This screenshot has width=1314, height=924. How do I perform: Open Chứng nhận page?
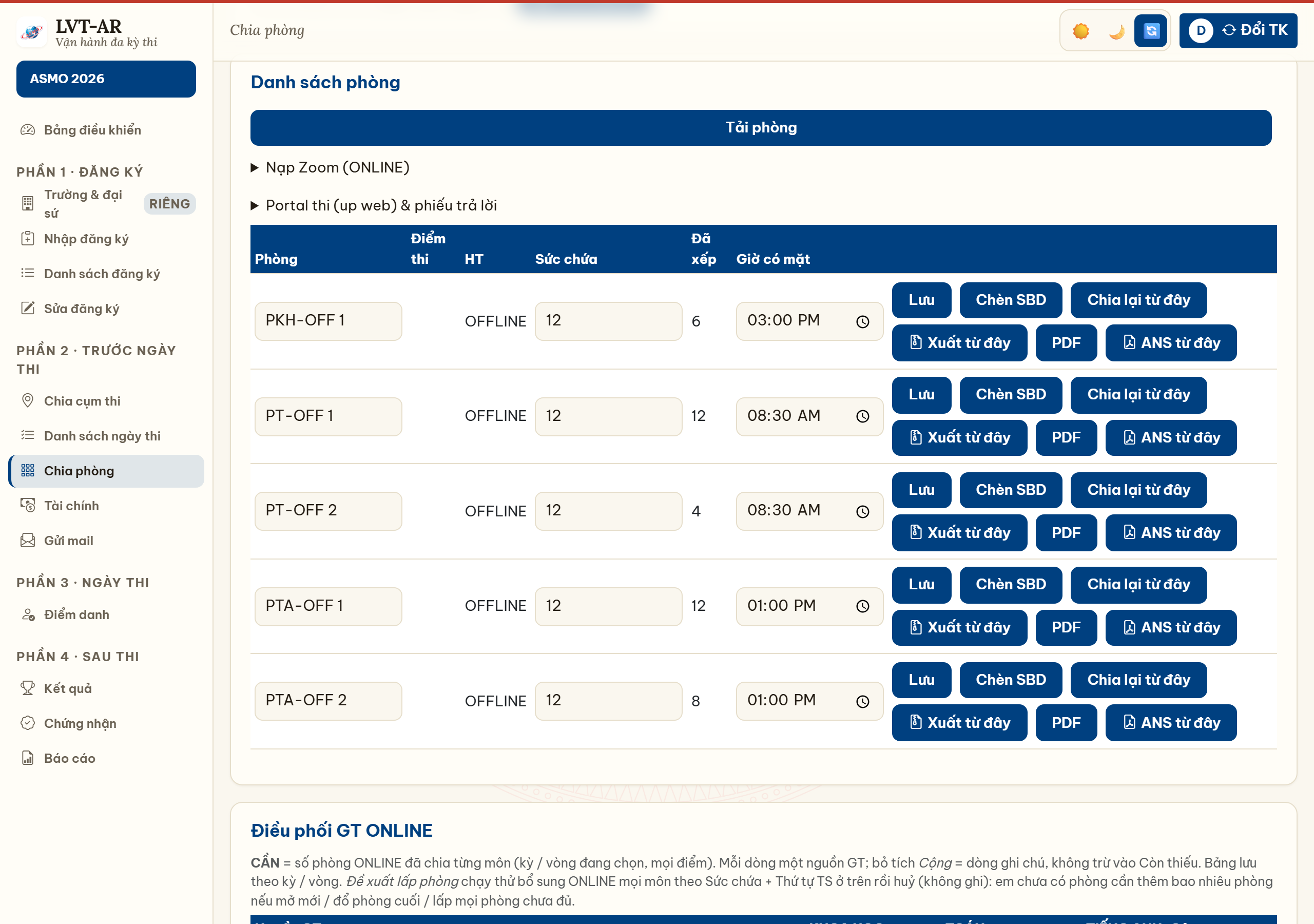pyautogui.click(x=106, y=723)
